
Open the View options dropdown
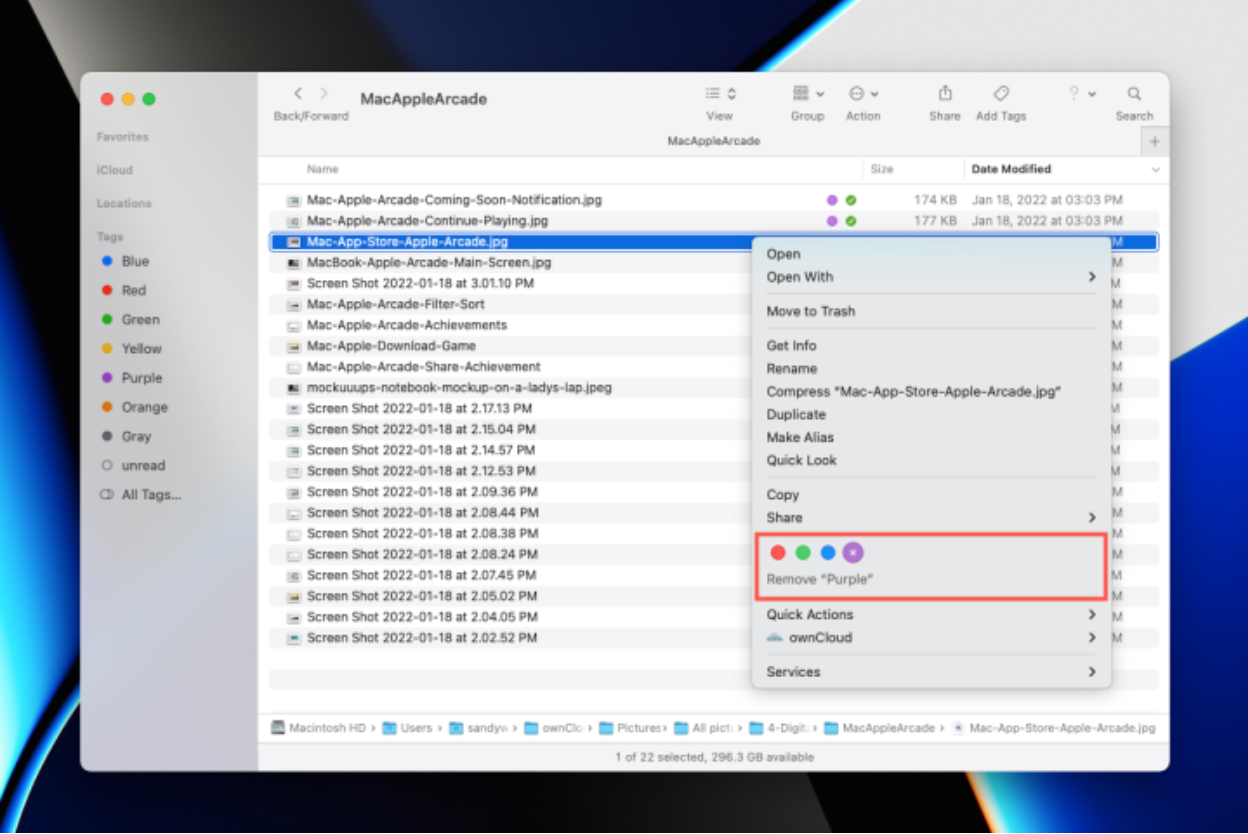point(720,93)
